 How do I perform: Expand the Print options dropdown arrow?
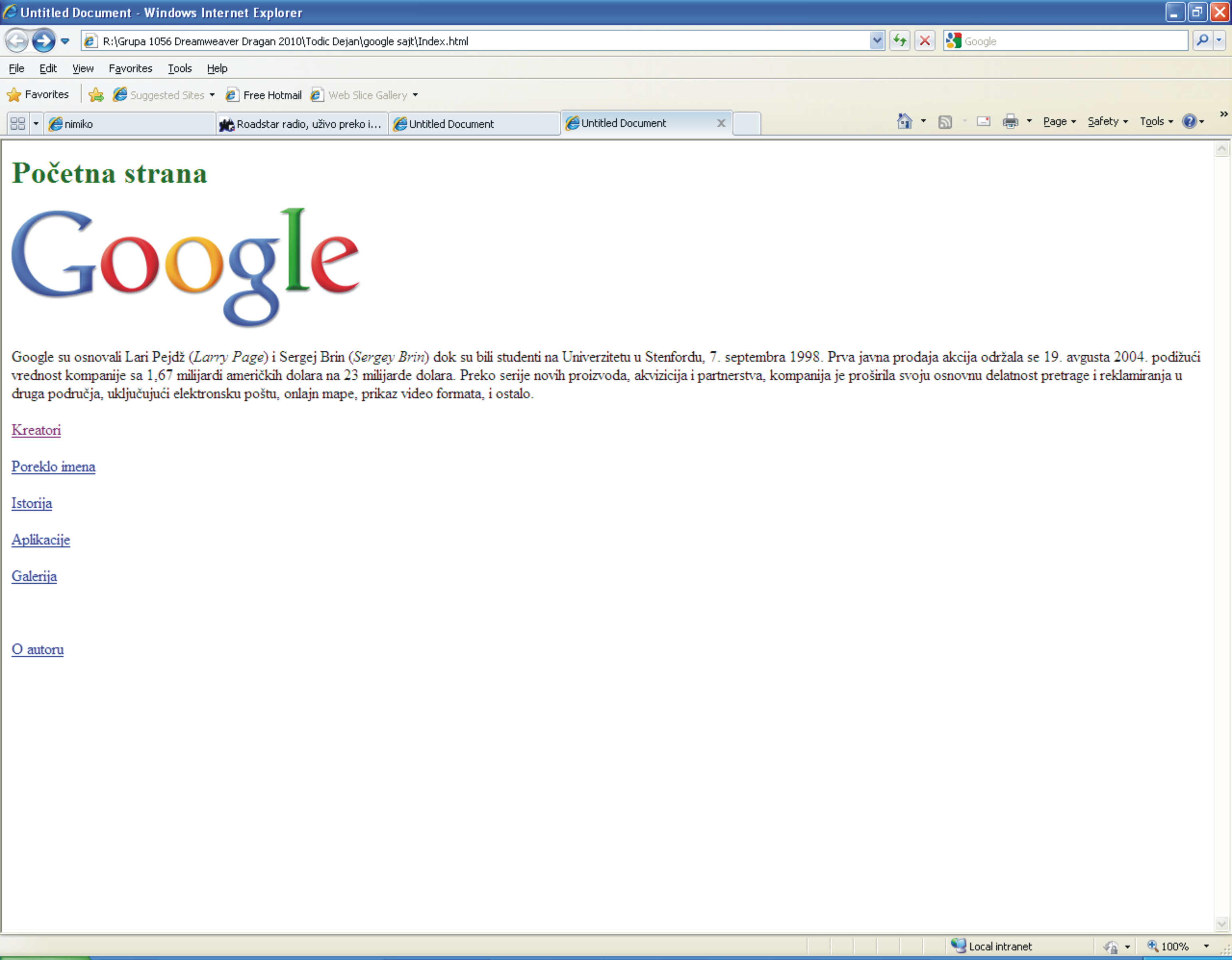(1030, 121)
